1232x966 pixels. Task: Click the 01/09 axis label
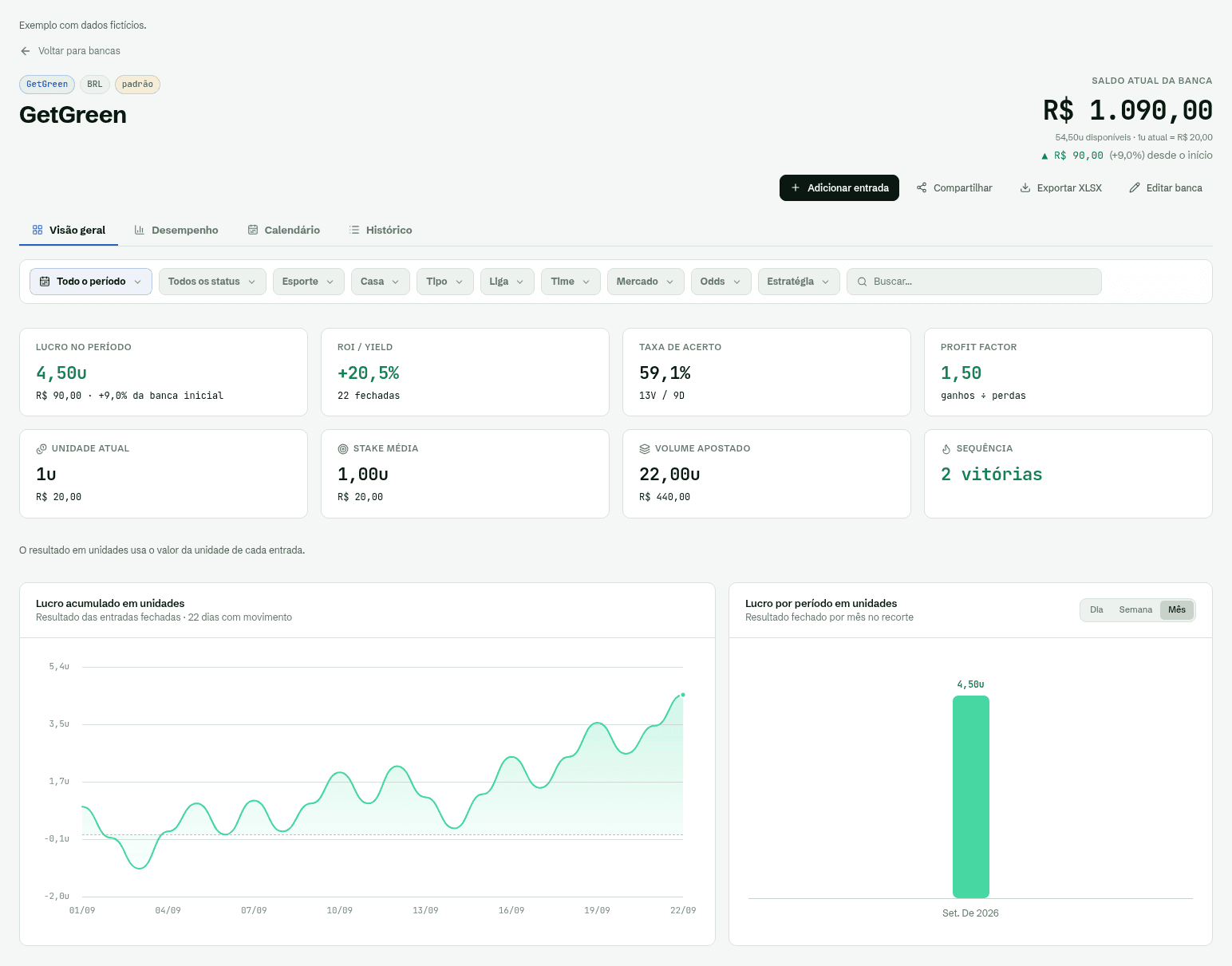[82, 910]
